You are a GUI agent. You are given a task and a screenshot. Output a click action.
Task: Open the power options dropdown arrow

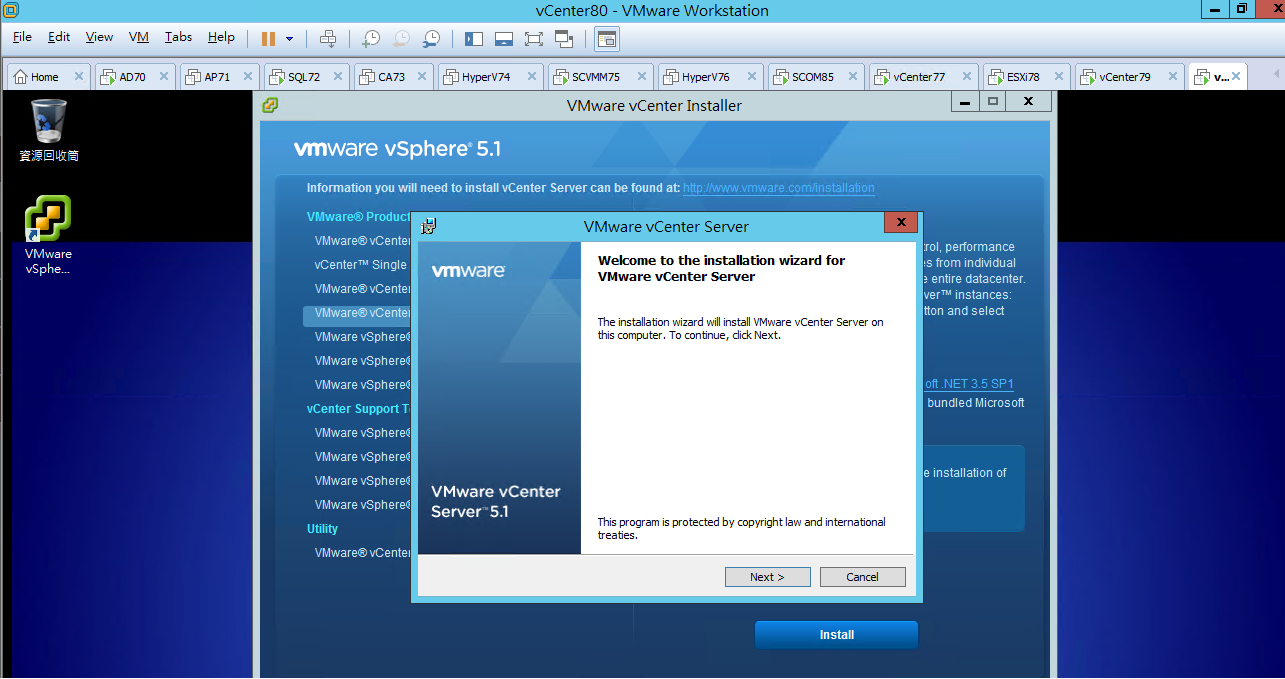point(290,39)
